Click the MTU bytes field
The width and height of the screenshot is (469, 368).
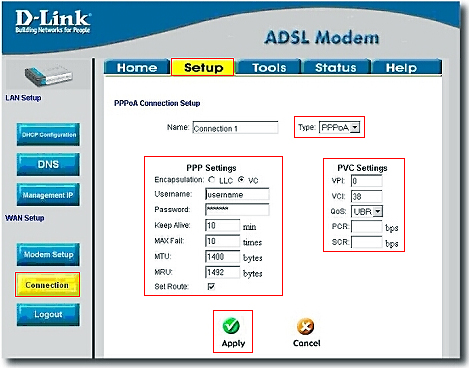pos(223,257)
